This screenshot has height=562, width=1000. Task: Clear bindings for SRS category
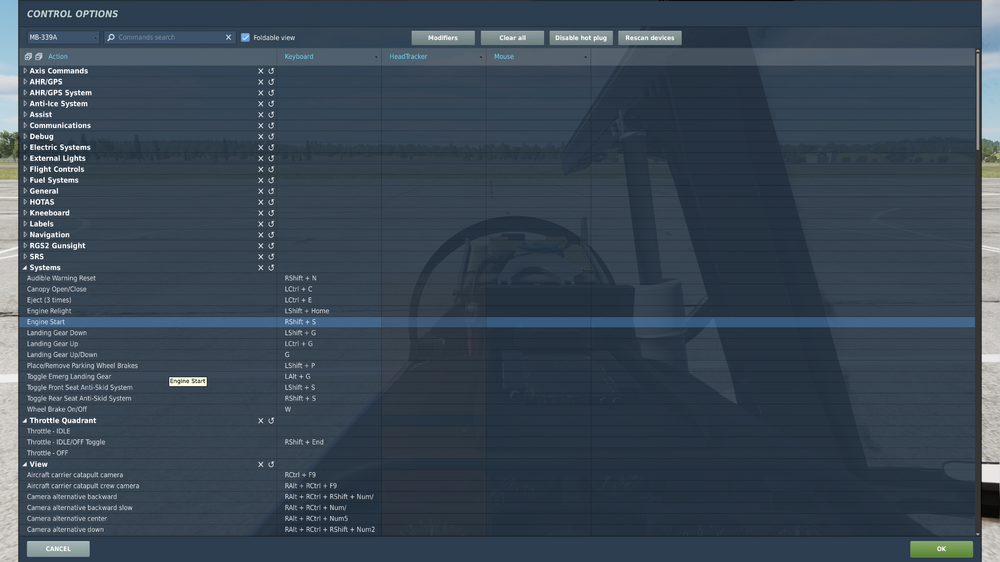(260, 257)
